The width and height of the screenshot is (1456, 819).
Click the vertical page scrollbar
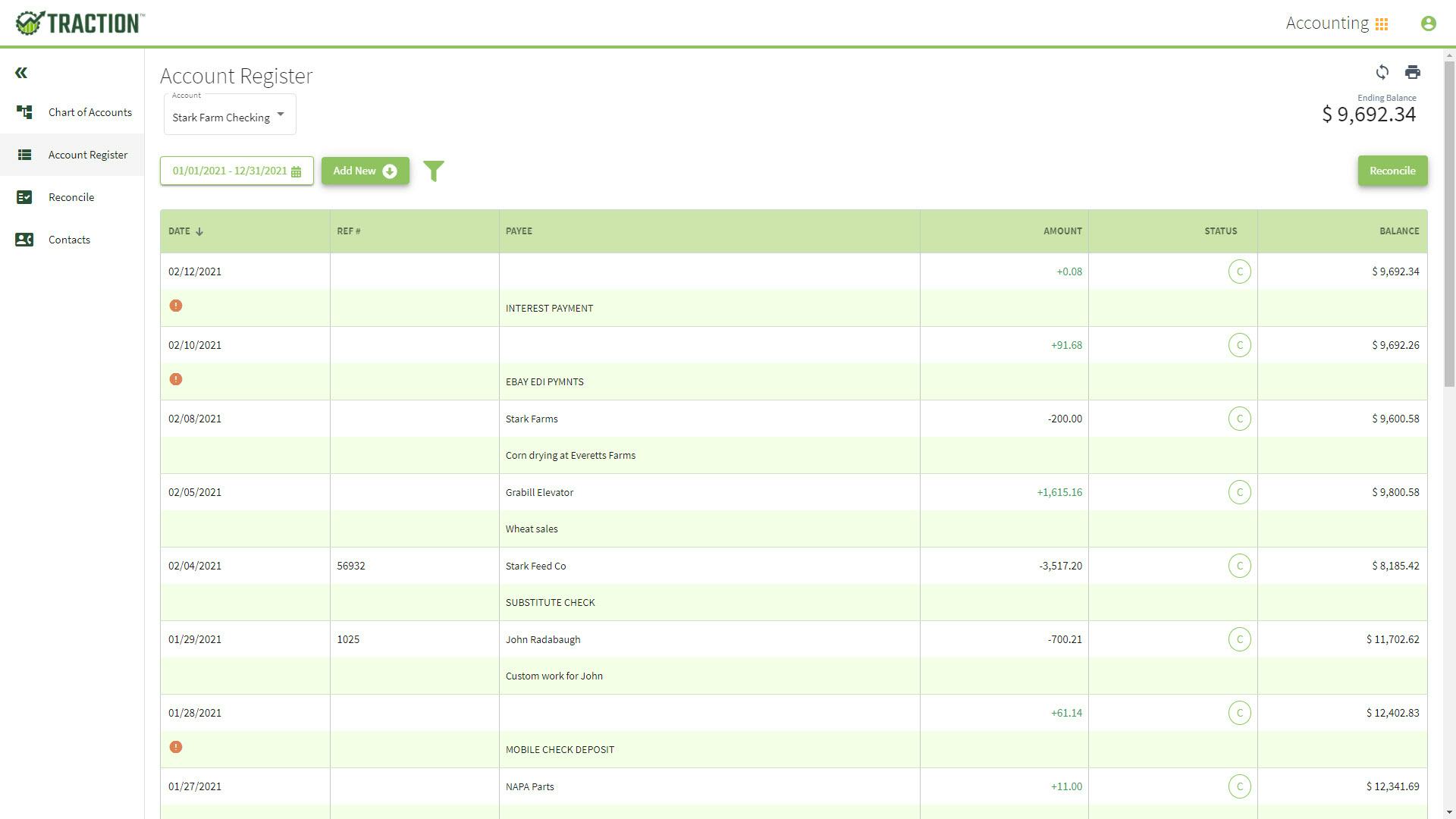pos(1449,227)
